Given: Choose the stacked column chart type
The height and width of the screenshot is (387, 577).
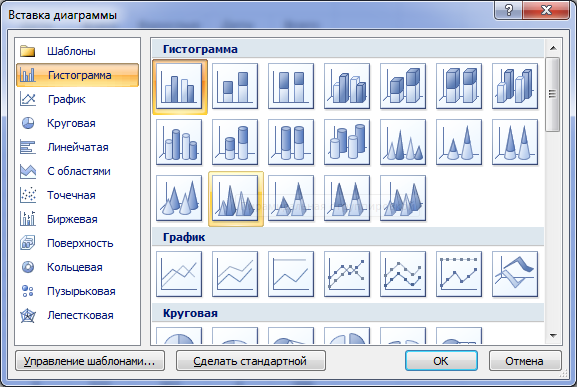Looking at the screenshot, I should click(x=235, y=86).
